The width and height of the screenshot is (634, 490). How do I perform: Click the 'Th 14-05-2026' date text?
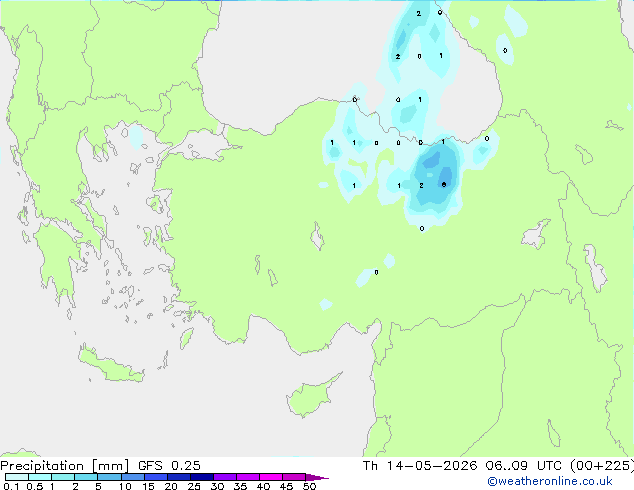point(420,466)
